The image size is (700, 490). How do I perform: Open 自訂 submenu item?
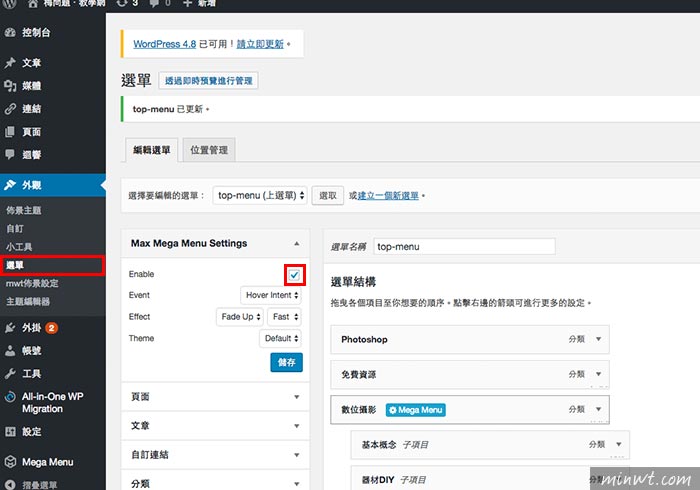coord(15,228)
